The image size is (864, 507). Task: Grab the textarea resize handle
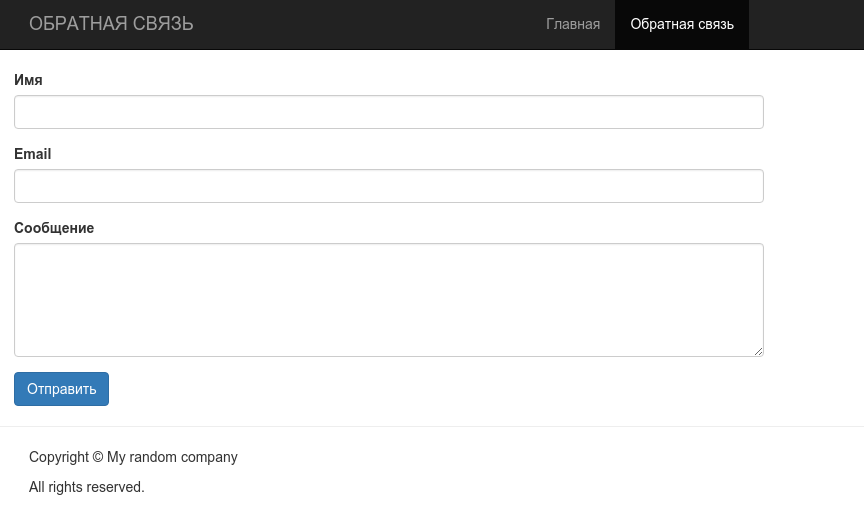pyautogui.click(x=758, y=351)
